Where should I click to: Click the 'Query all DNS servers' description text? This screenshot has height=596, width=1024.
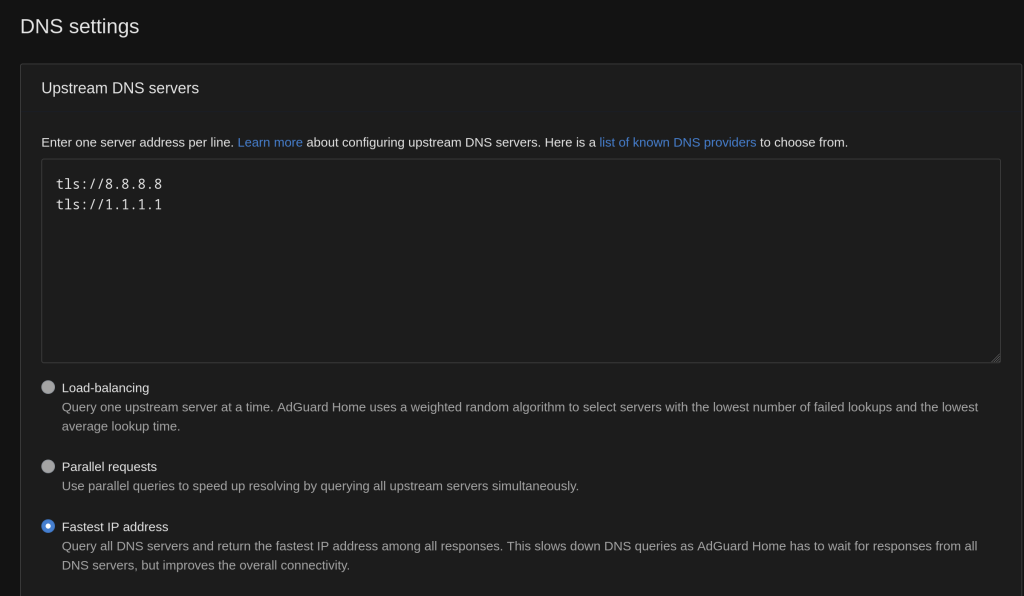click(519, 546)
